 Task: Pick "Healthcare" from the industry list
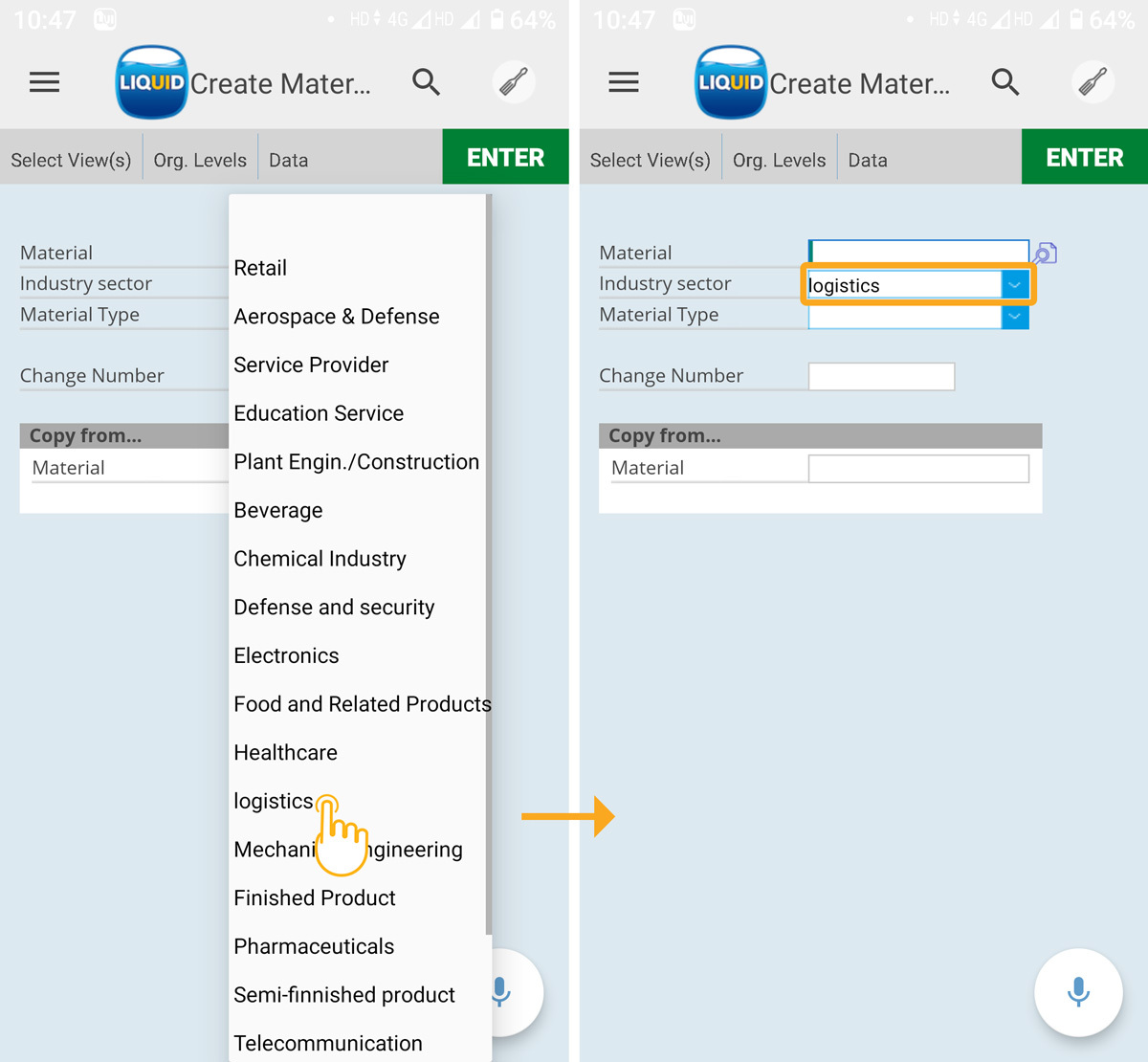tap(285, 753)
